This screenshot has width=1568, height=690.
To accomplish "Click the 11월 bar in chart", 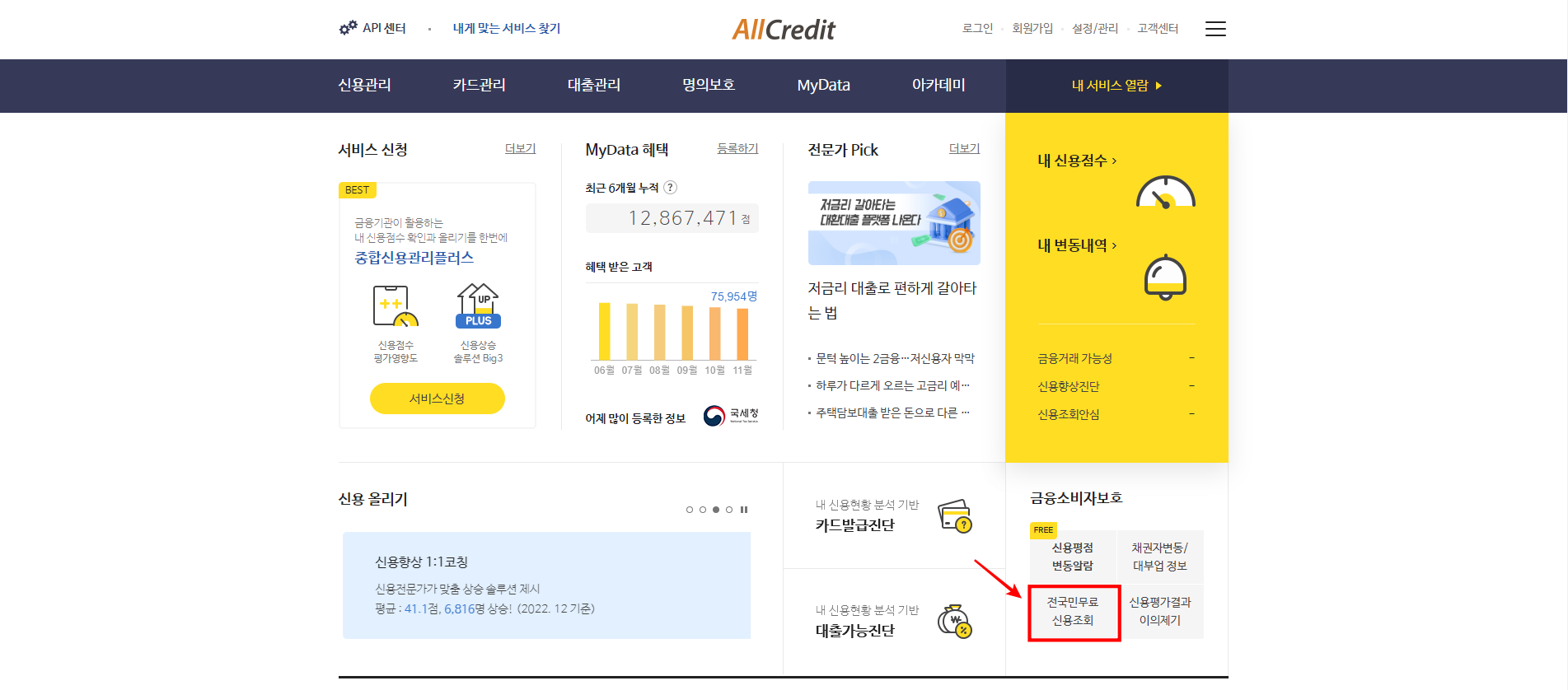I will click(x=742, y=334).
